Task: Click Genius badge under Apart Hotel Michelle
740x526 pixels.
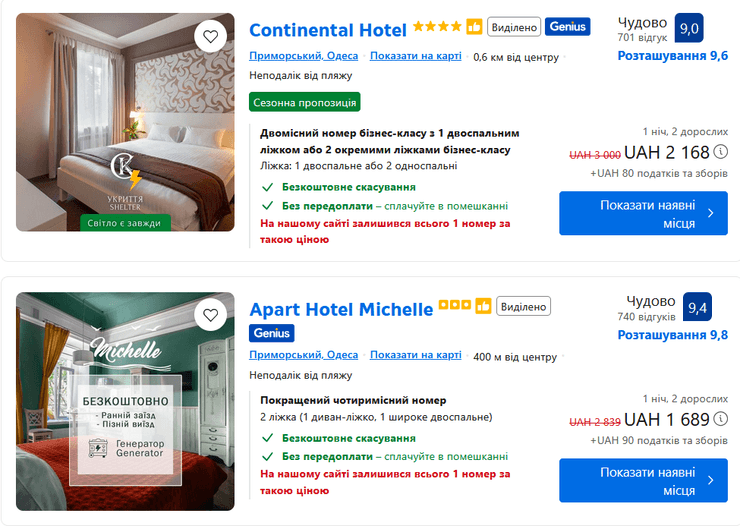Action: 272,333
